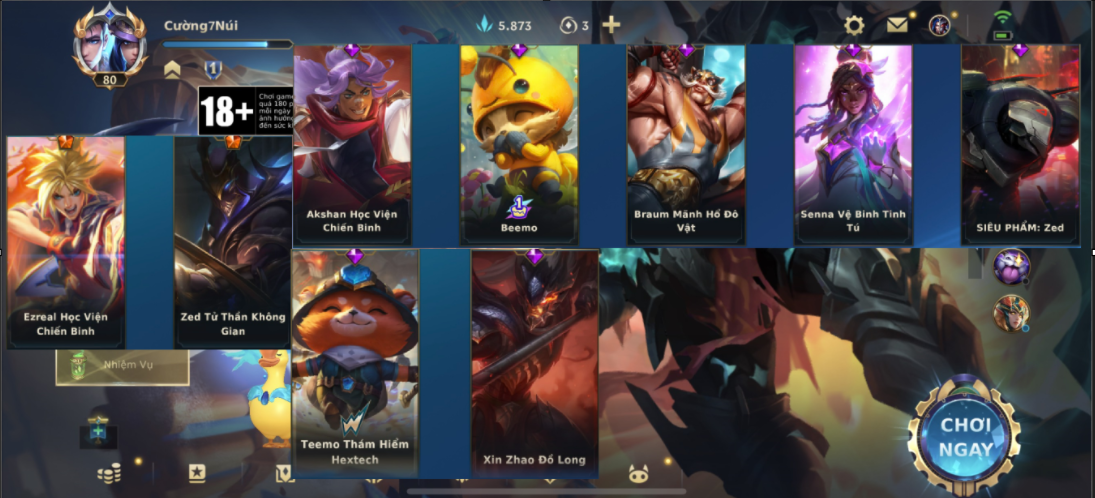This screenshot has height=498, width=1095.
Task: Open the Nhiệm Vụ missions button
Action: point(122,366)
